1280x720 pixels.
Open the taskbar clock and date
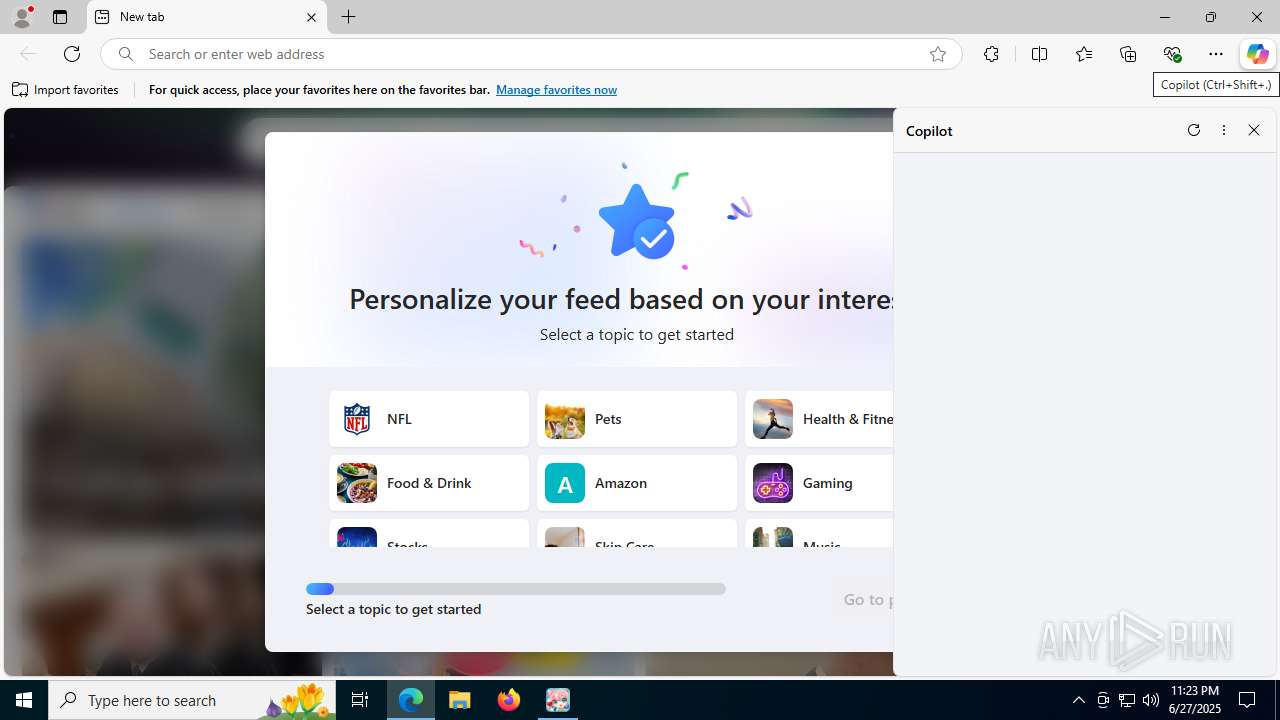click(x=1195, y=700)
